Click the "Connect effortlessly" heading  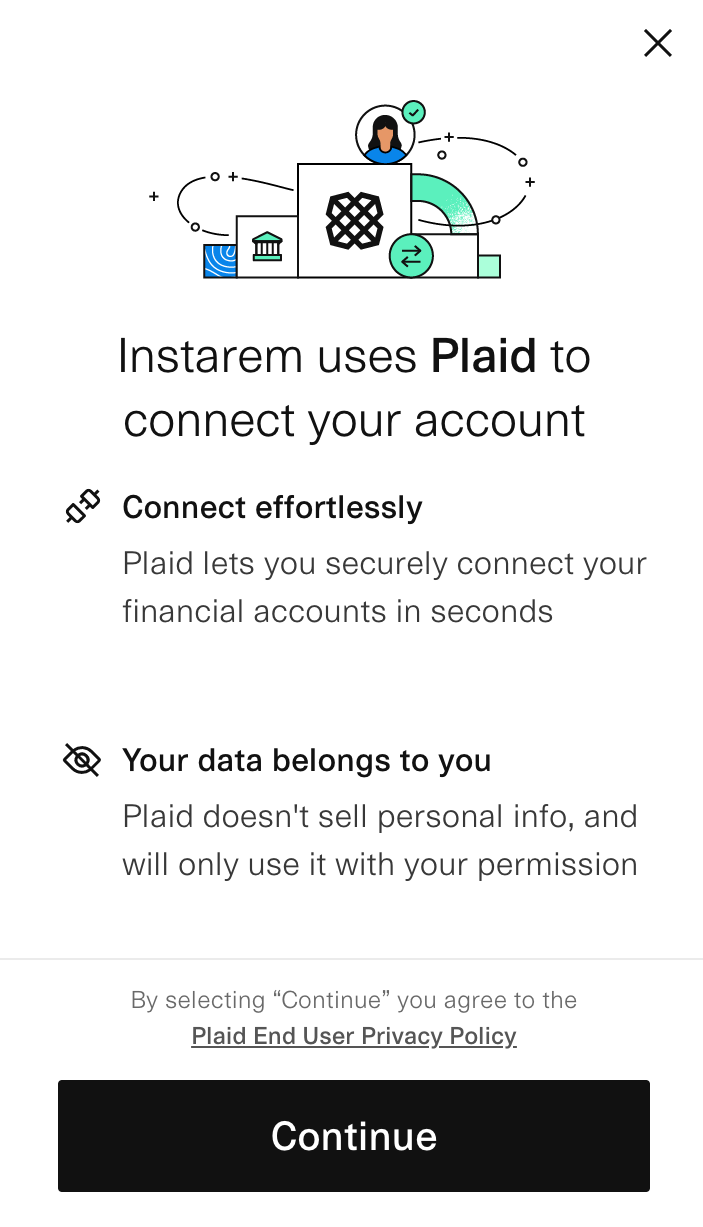click(272, 507)
